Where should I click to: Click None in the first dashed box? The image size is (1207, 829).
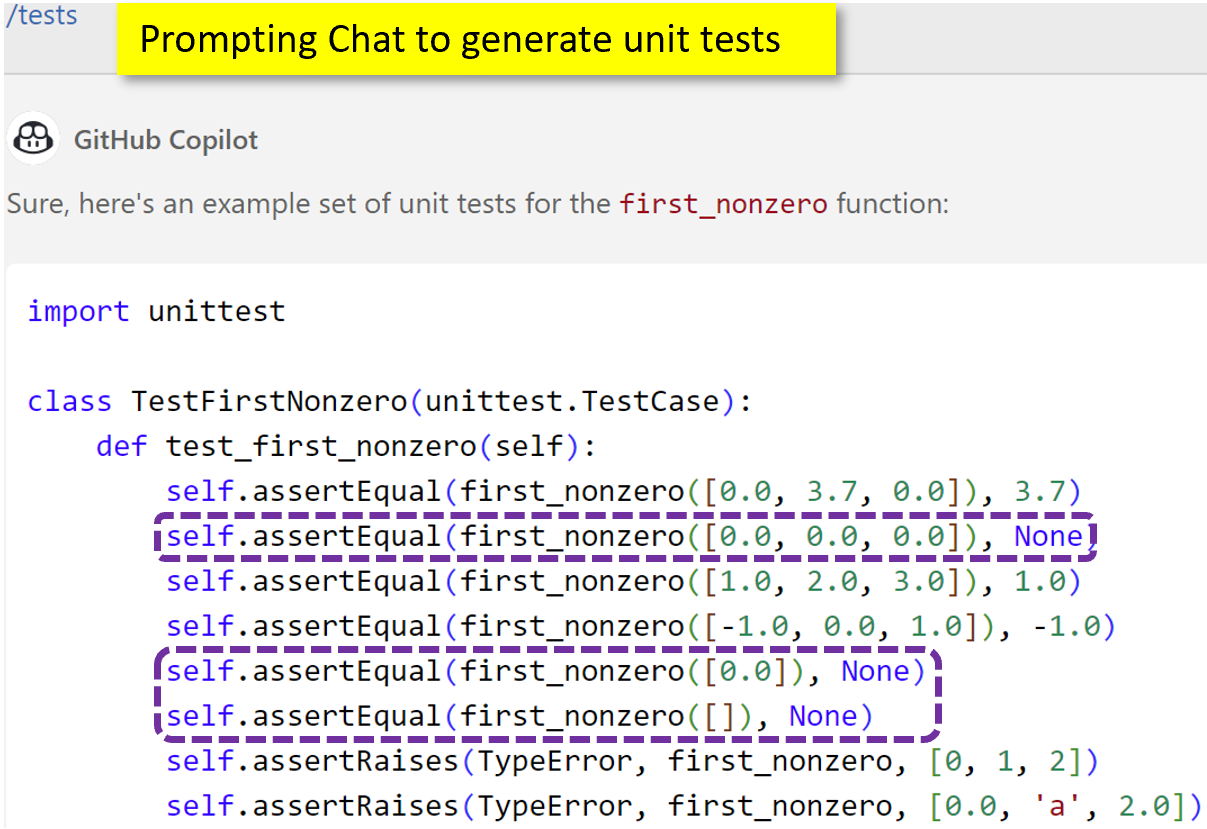click(1048, 537)
